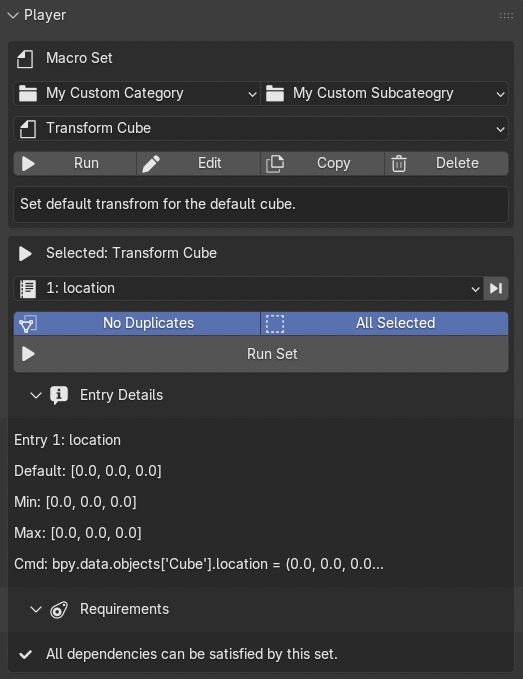
Task: Click the Entry Details info bubble icon
Action: (x=59, y=395)
